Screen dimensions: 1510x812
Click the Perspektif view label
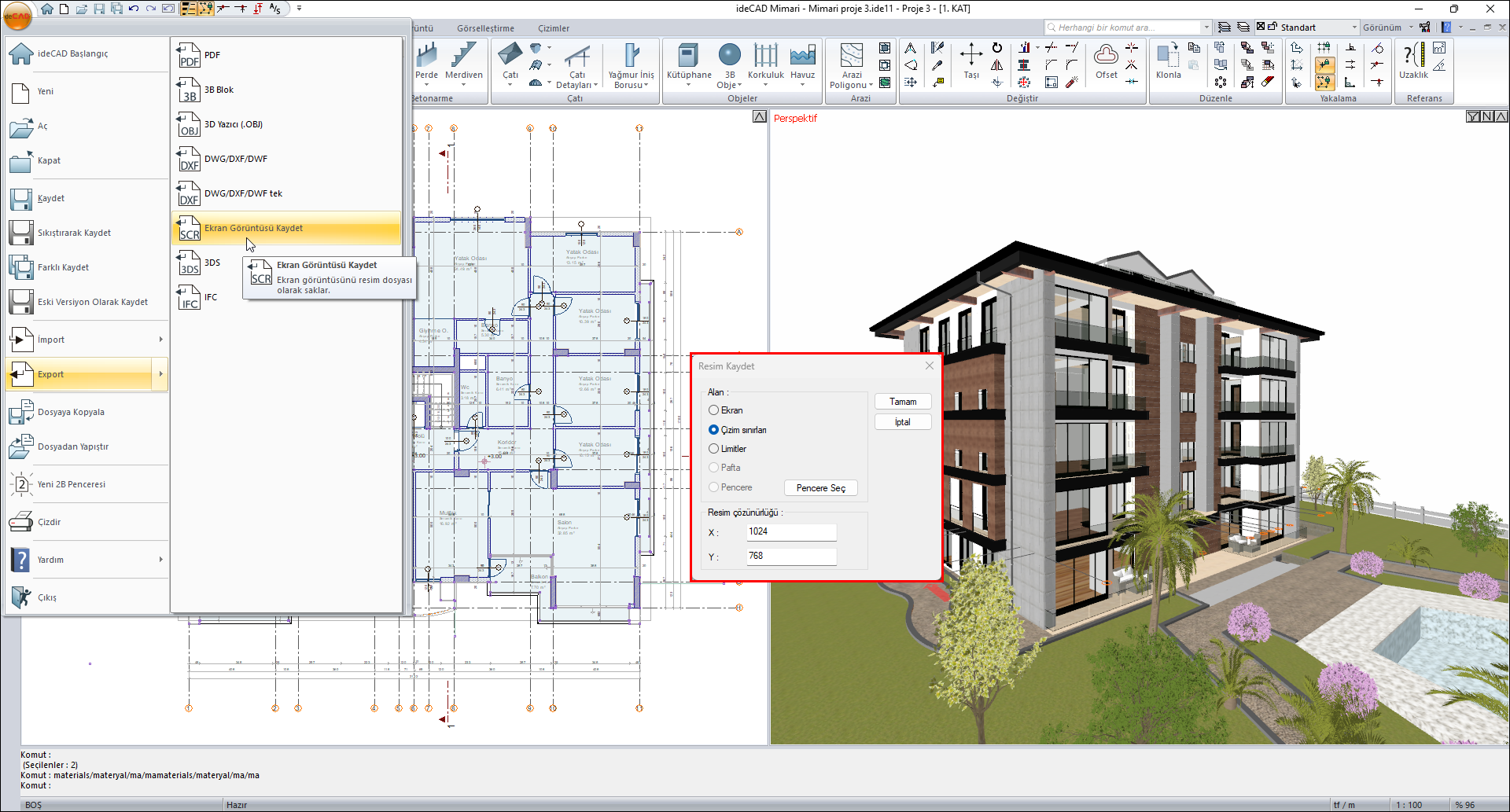(795, 119)
